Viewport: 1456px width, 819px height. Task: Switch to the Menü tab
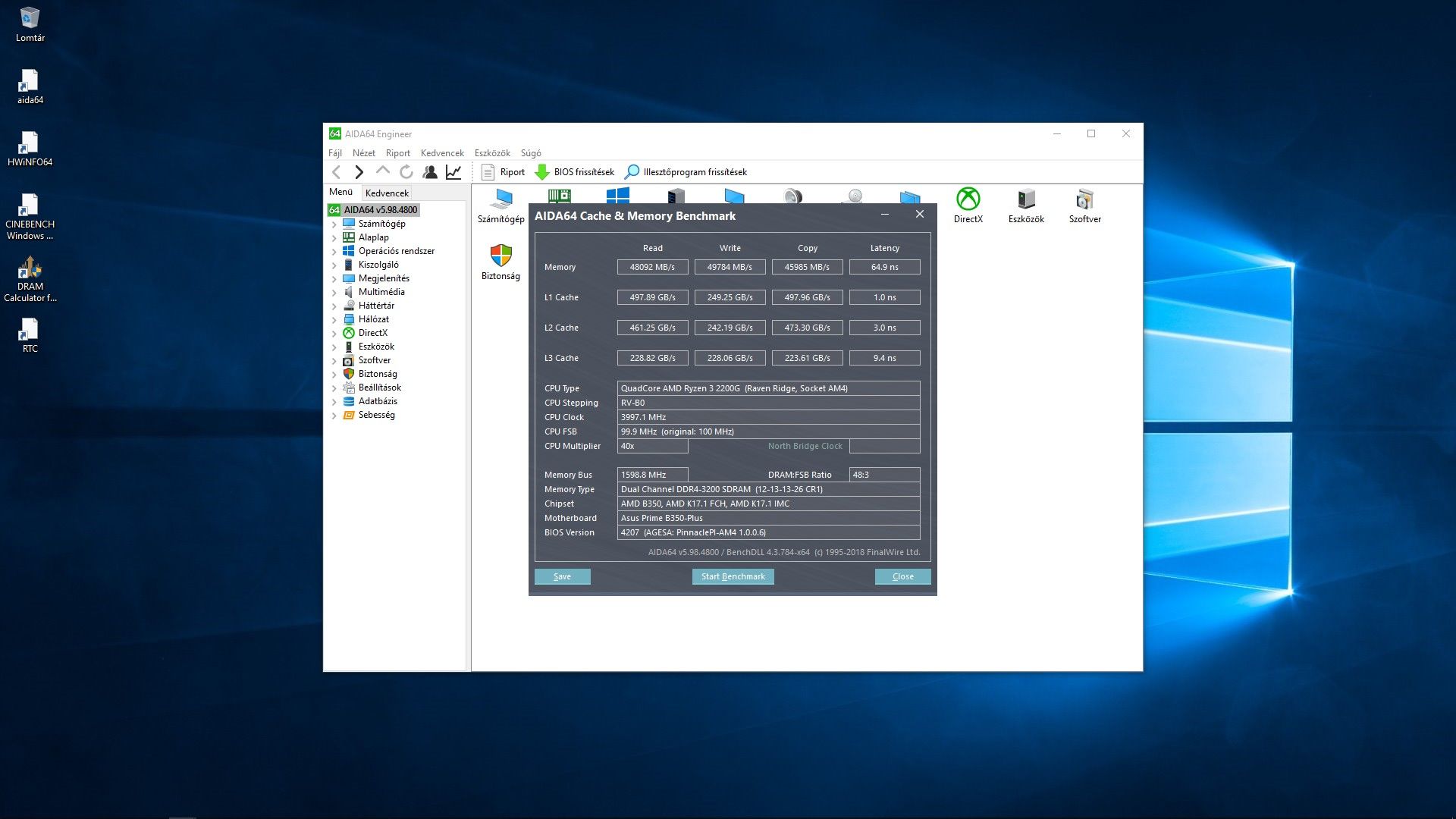click(x=341, y=193)
